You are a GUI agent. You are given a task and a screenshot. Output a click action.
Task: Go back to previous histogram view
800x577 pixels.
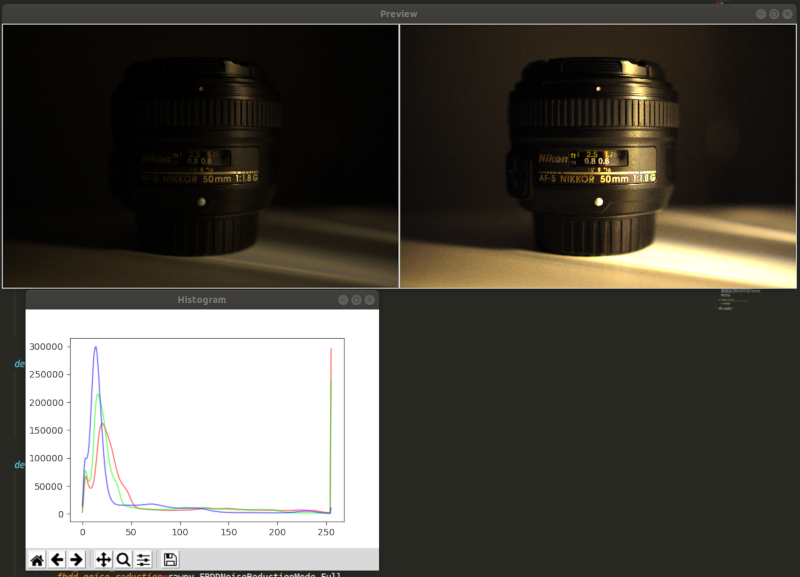coord(57,560)
